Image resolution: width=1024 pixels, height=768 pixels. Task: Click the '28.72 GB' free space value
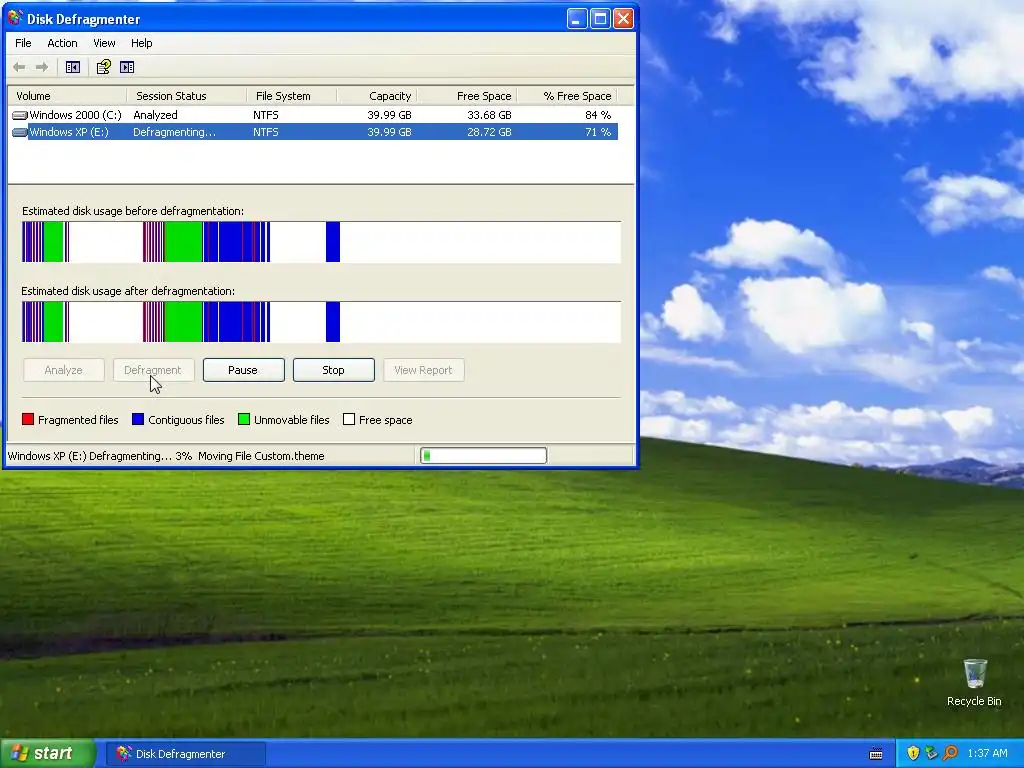pyautogui.click(x=489, y=132)
